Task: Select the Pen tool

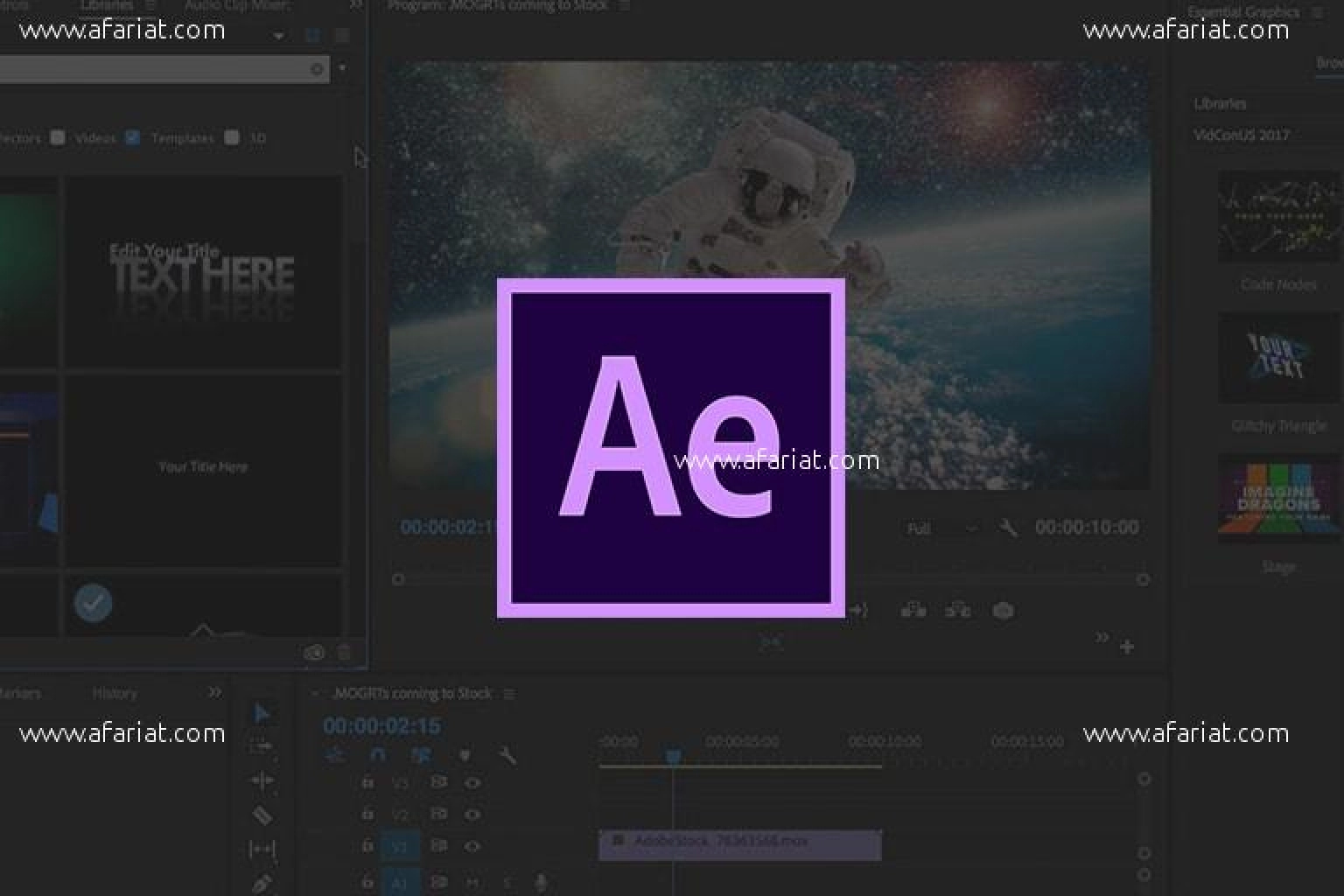Action: click(262, 883)
